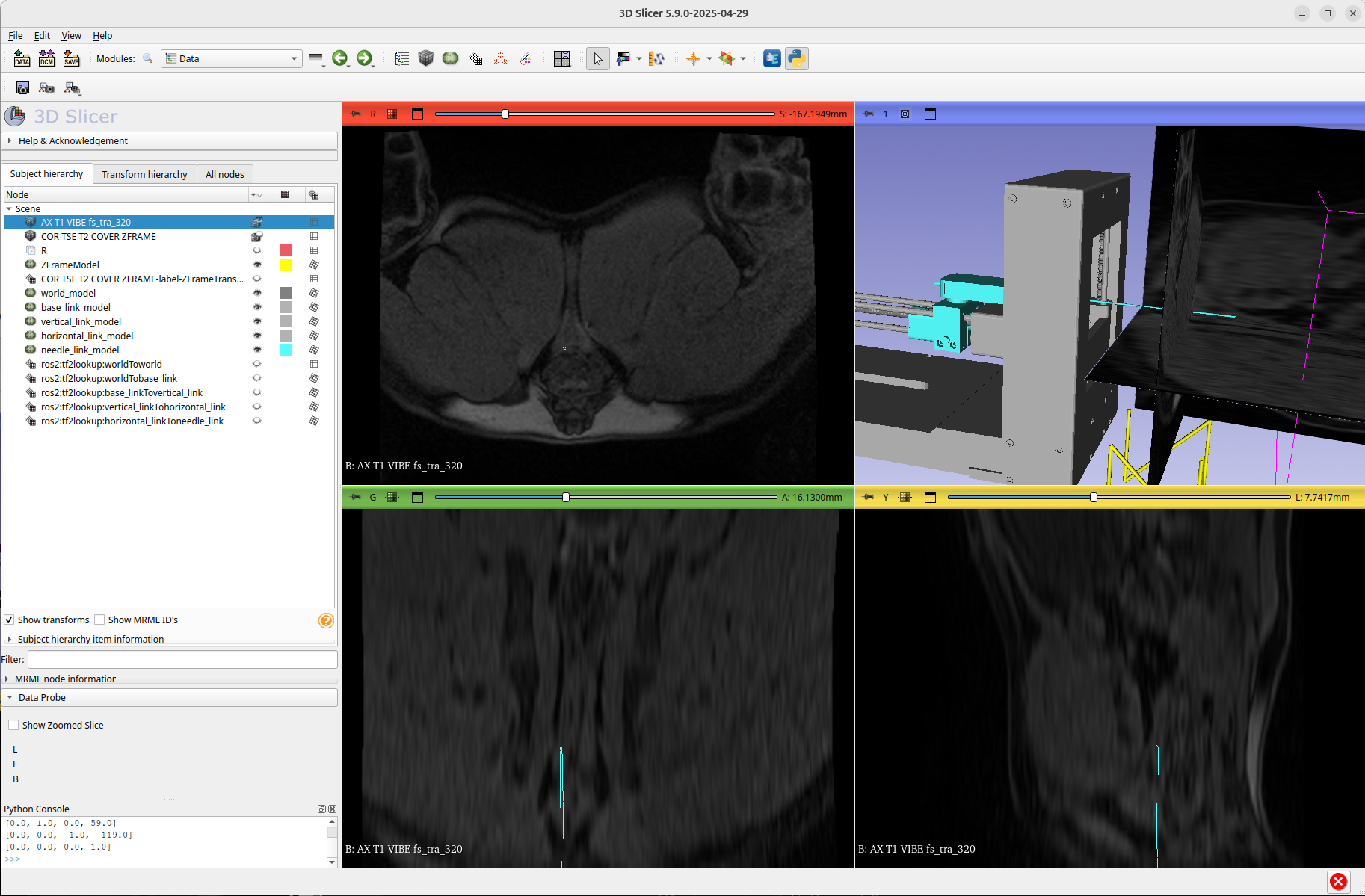Screen dimensions: 1365x896
Task: Open the Modules dropdown showing Data
Action: point(232,58)
